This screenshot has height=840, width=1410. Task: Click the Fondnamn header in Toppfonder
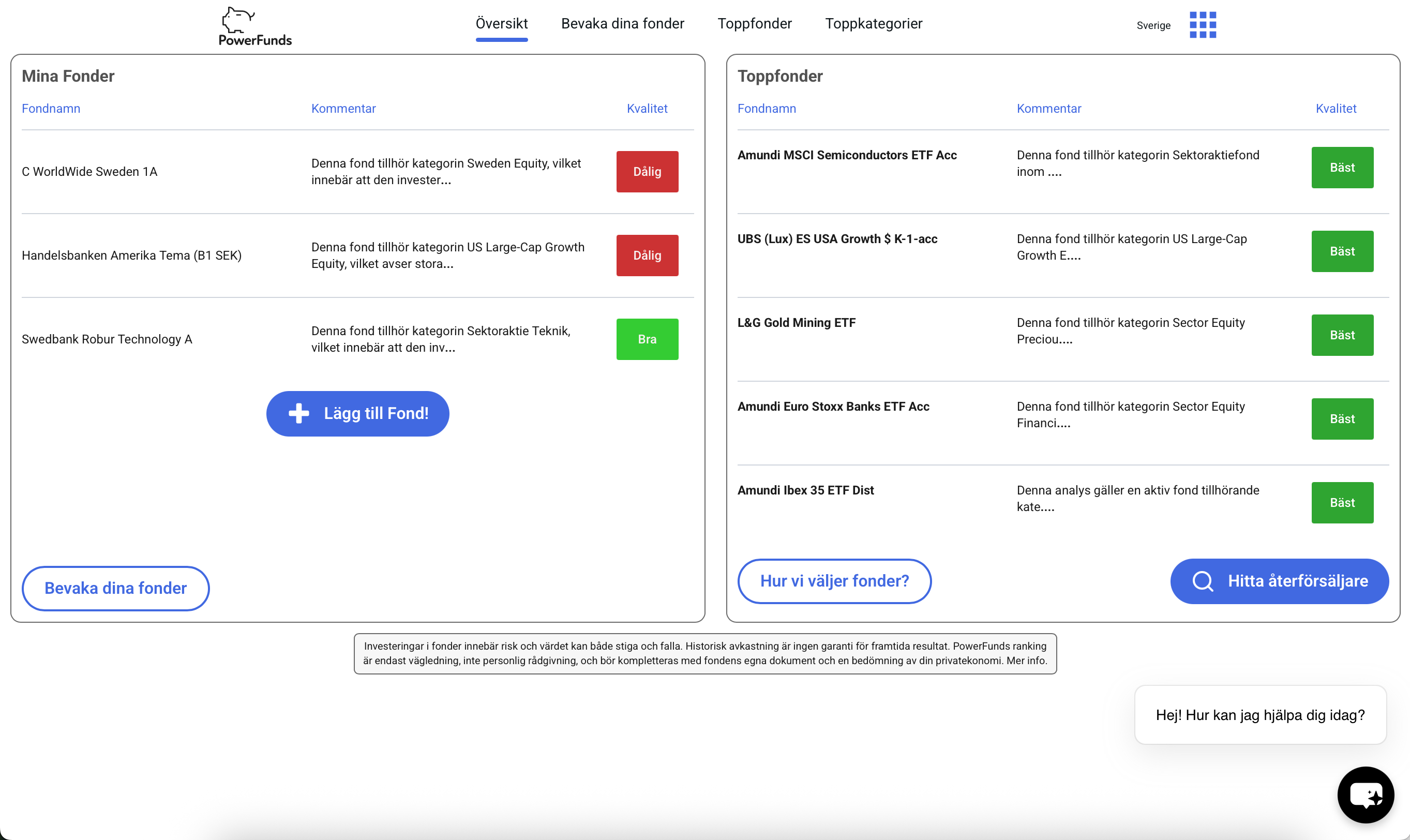766,109
